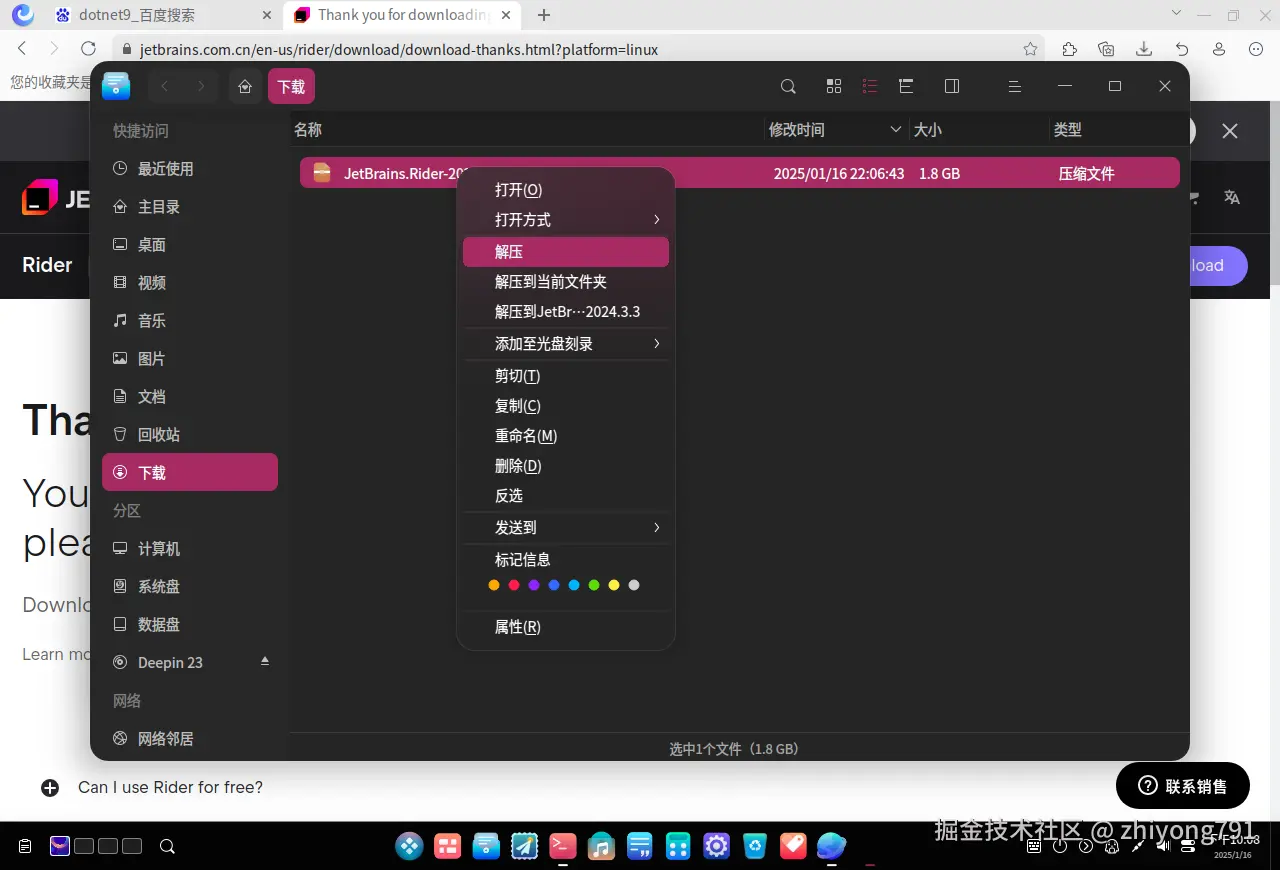Open search in the file manager toolbar
Screen dimensions: 1280x870
click(x=788, y=87)
